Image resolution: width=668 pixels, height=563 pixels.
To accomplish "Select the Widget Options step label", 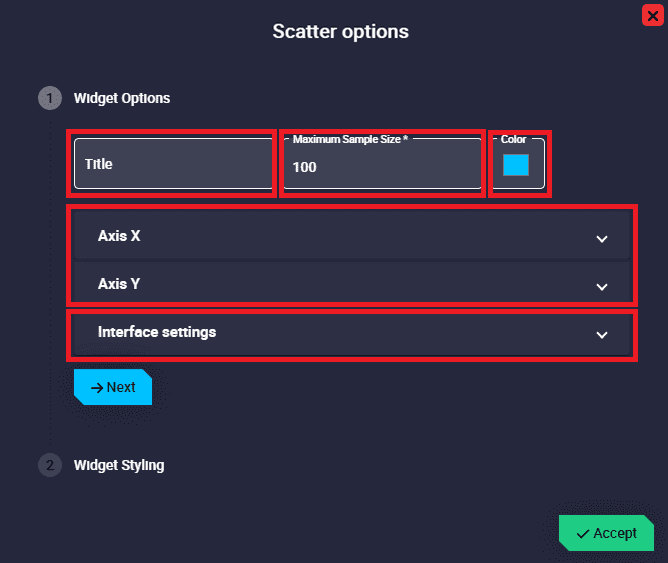I will point(122,98).
